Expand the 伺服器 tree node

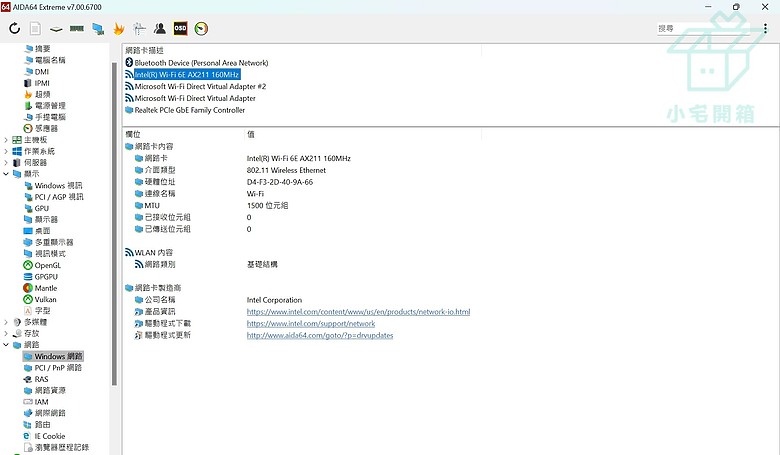click(x=5, y=163)
